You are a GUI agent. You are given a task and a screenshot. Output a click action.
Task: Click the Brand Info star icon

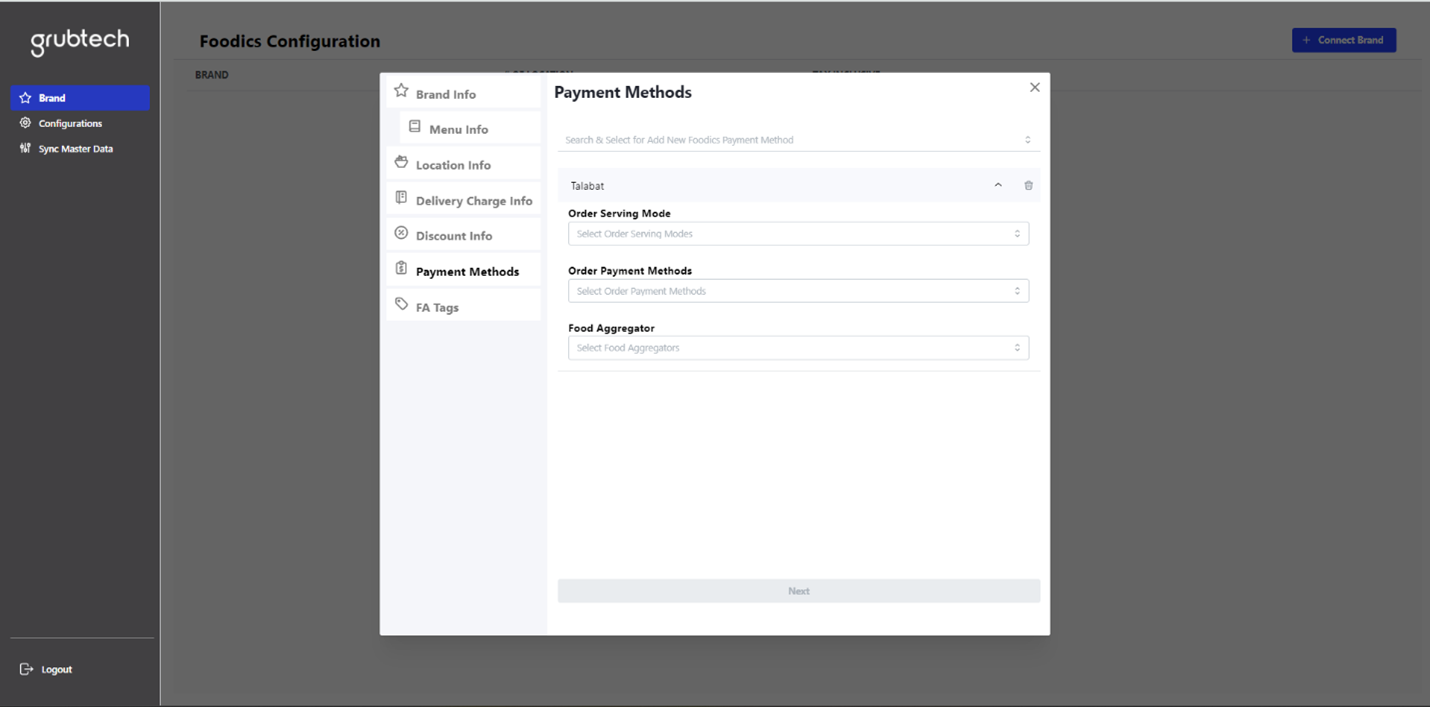click(401, 91)
